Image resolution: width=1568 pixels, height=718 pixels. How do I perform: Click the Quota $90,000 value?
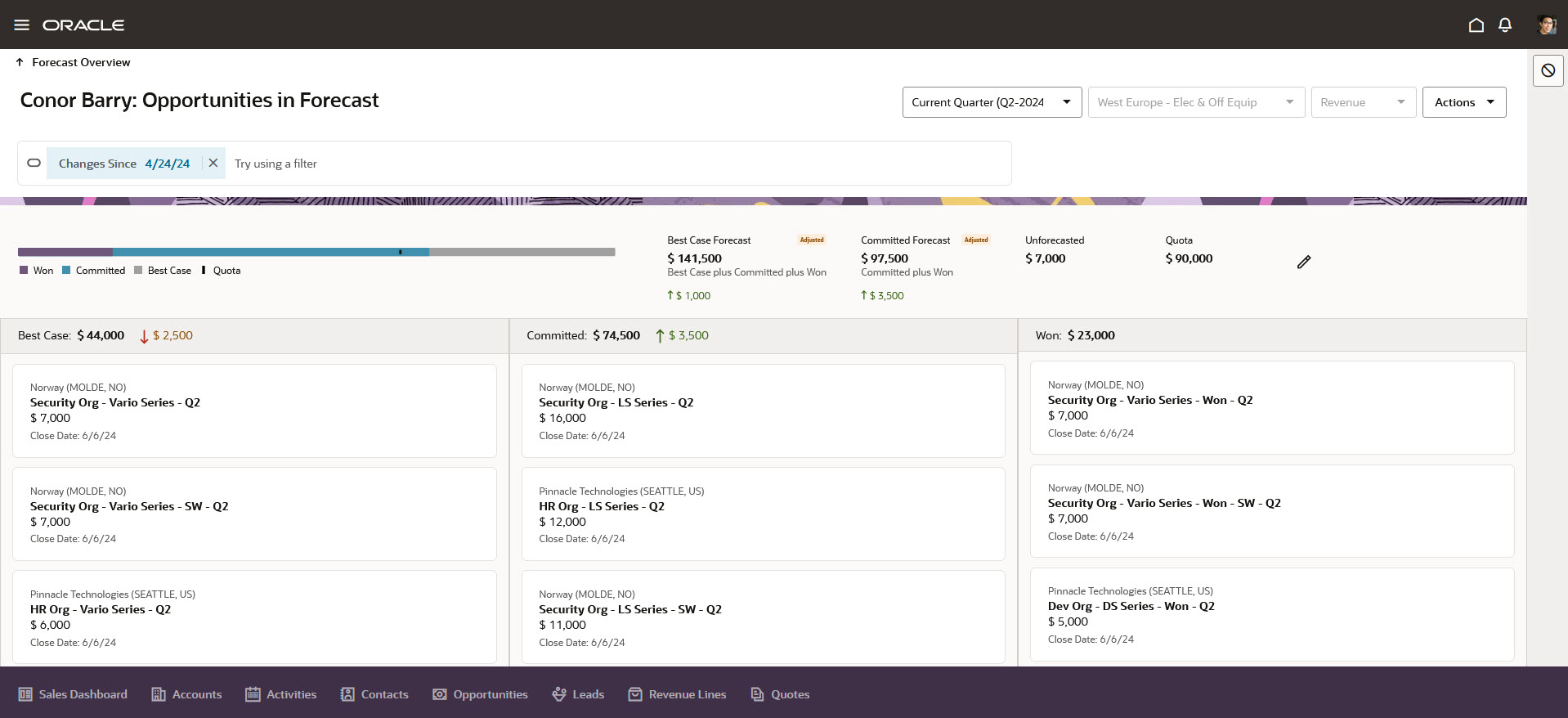click(x=1189, y=258)
